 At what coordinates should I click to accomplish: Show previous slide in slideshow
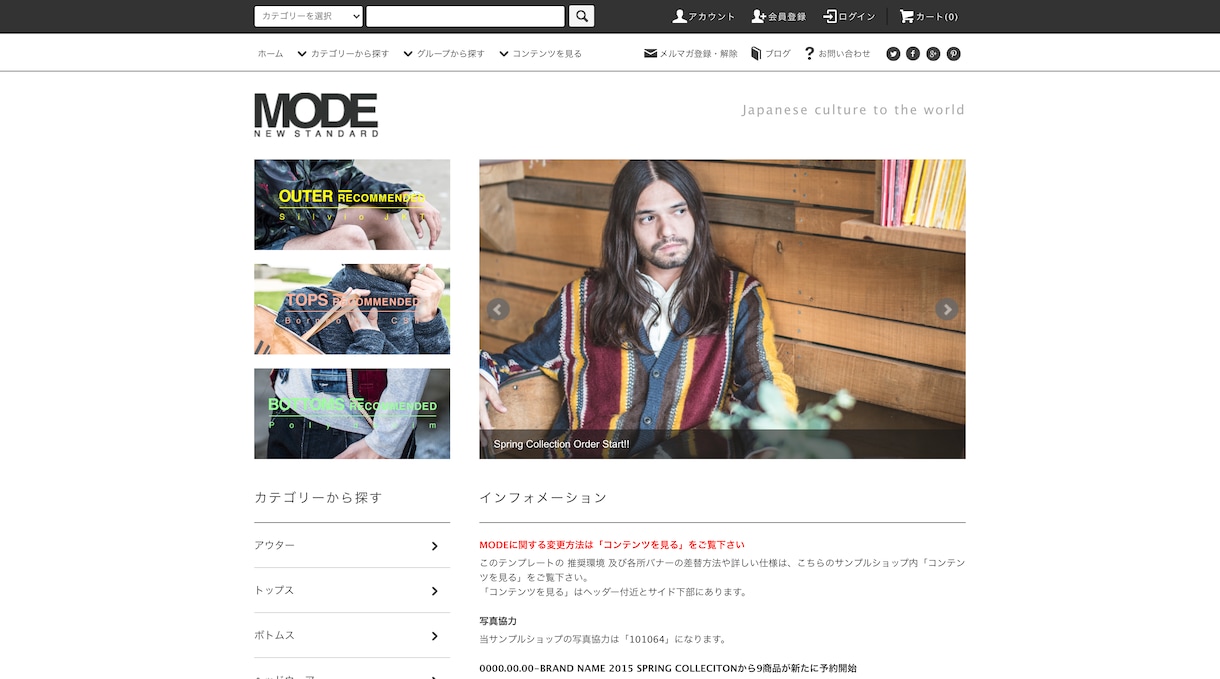[498, 309]
